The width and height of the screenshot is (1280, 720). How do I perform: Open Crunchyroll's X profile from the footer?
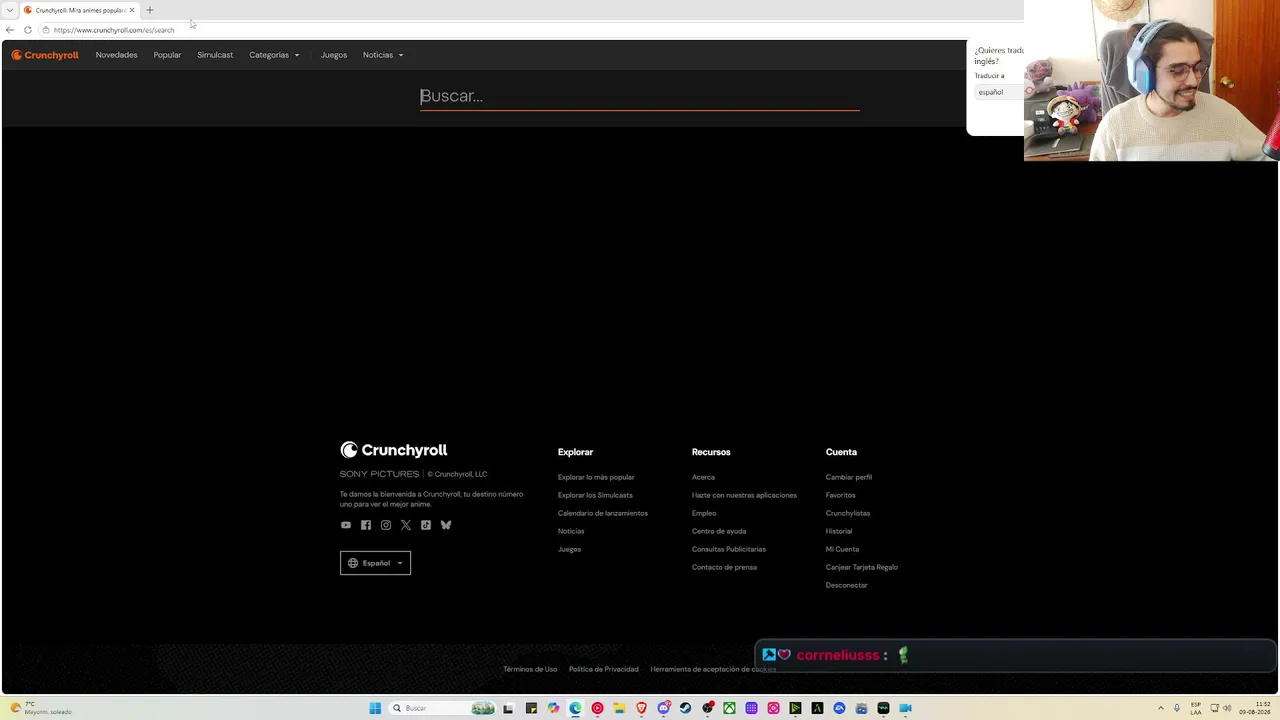pyautogui.click(x=406, y=525)
